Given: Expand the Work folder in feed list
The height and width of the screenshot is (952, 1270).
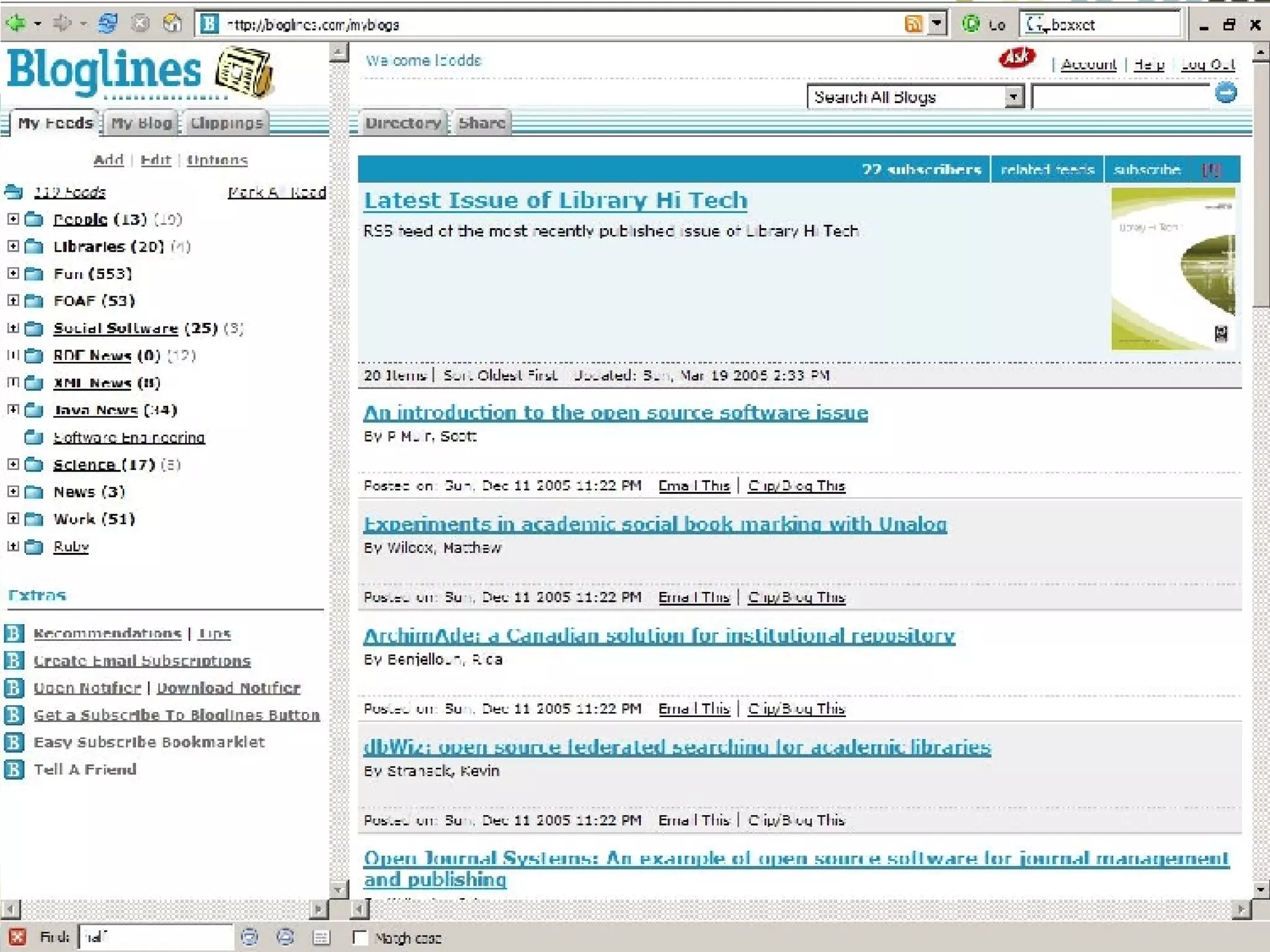Looking at the screenshot, I should (x=13, y=519).
